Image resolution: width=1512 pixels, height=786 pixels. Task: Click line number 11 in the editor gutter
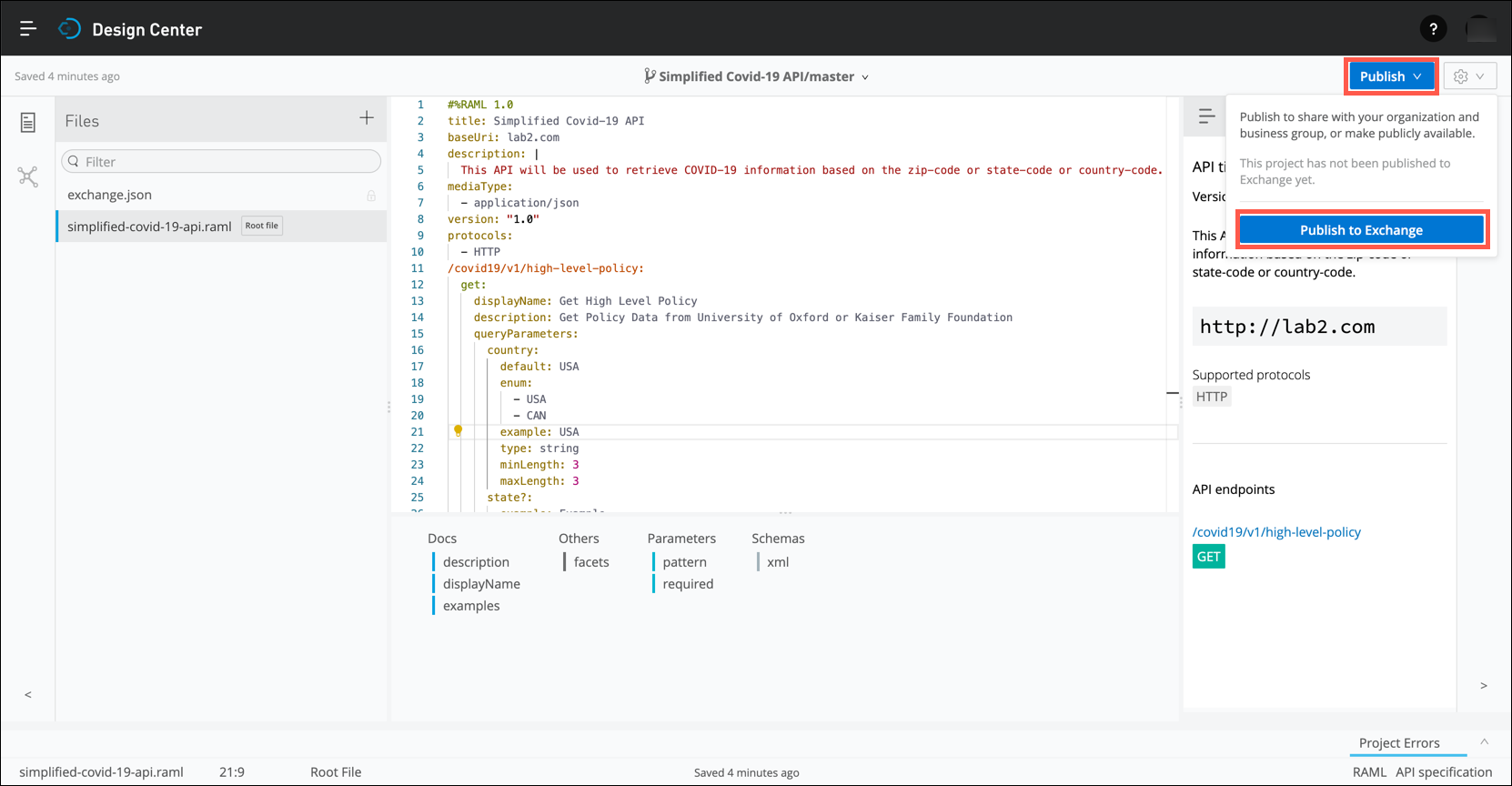(x=418, y=268)
